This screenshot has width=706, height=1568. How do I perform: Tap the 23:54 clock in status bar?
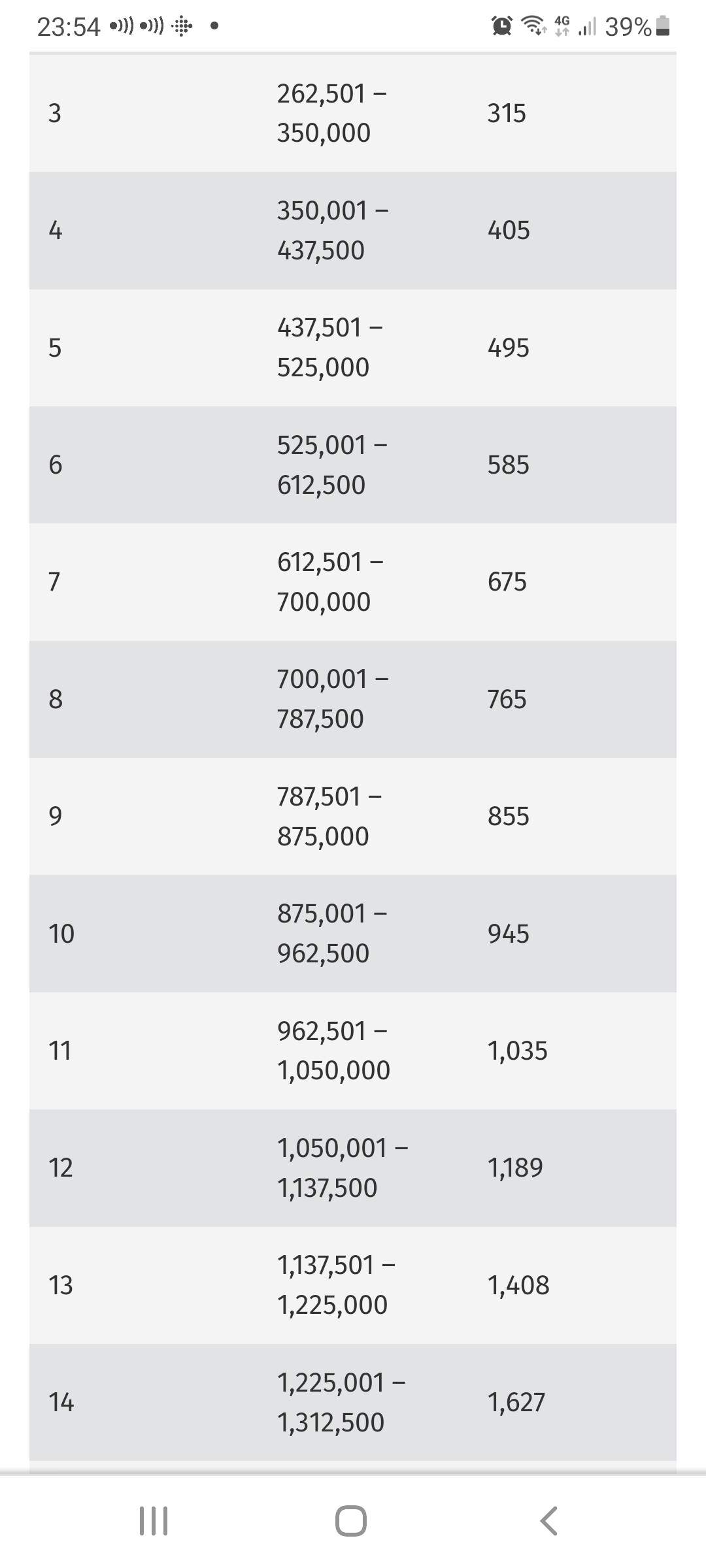coord(69,27)
